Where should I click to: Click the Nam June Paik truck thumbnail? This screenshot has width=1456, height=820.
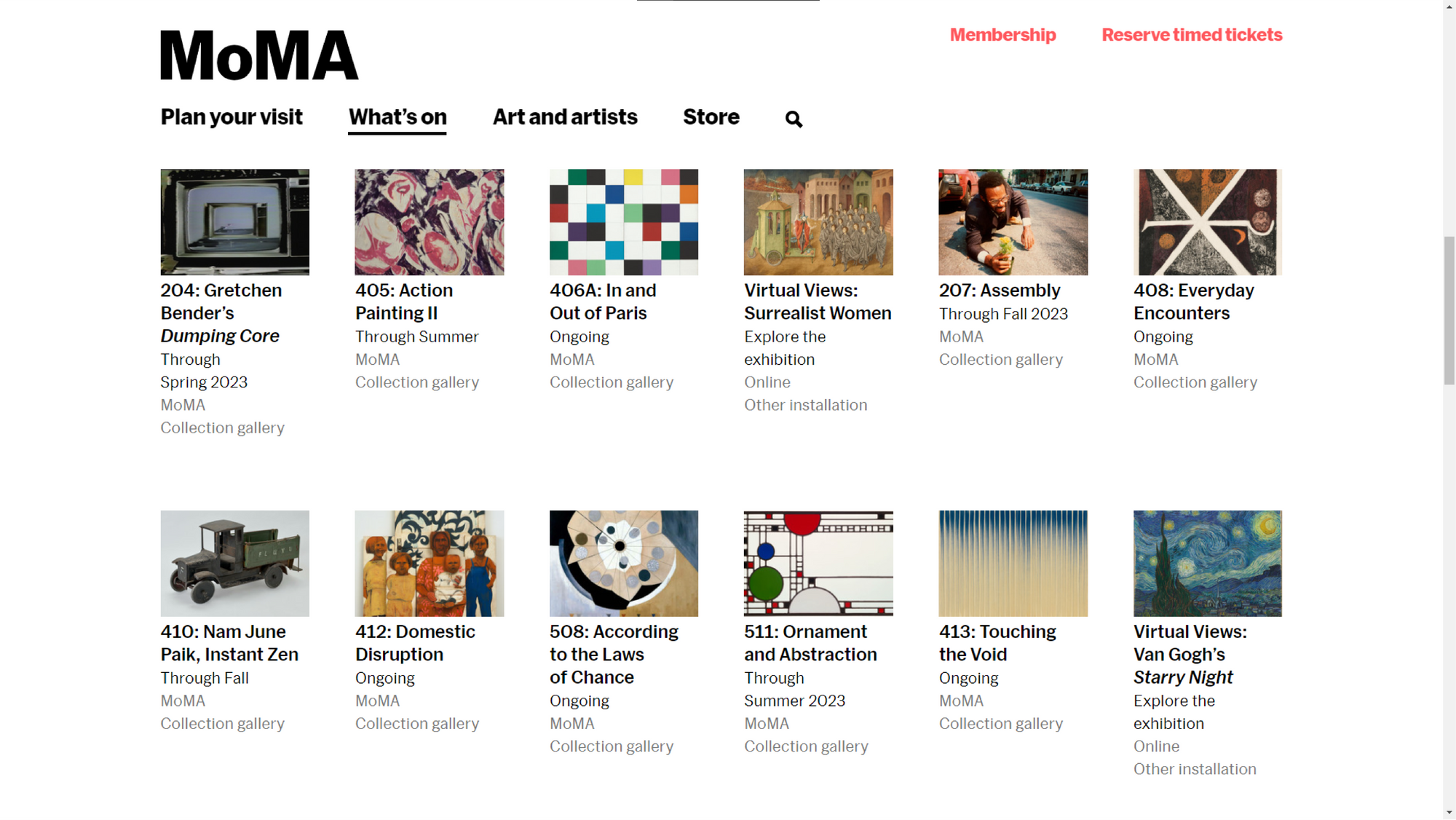(x=234, y=563)
